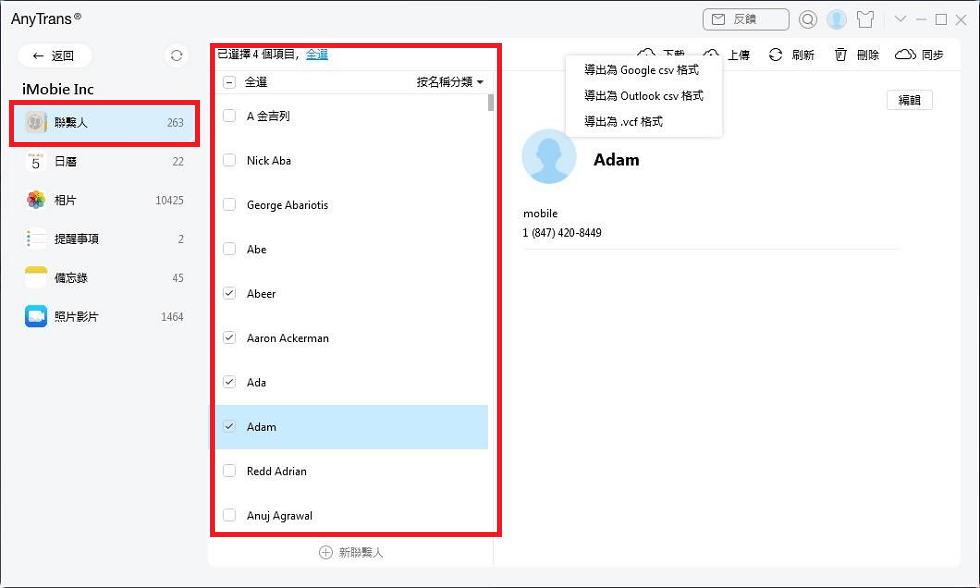Click the 新聯繫人 add contact button
This screenshot has width=980, height=588.
pos(351,552)
